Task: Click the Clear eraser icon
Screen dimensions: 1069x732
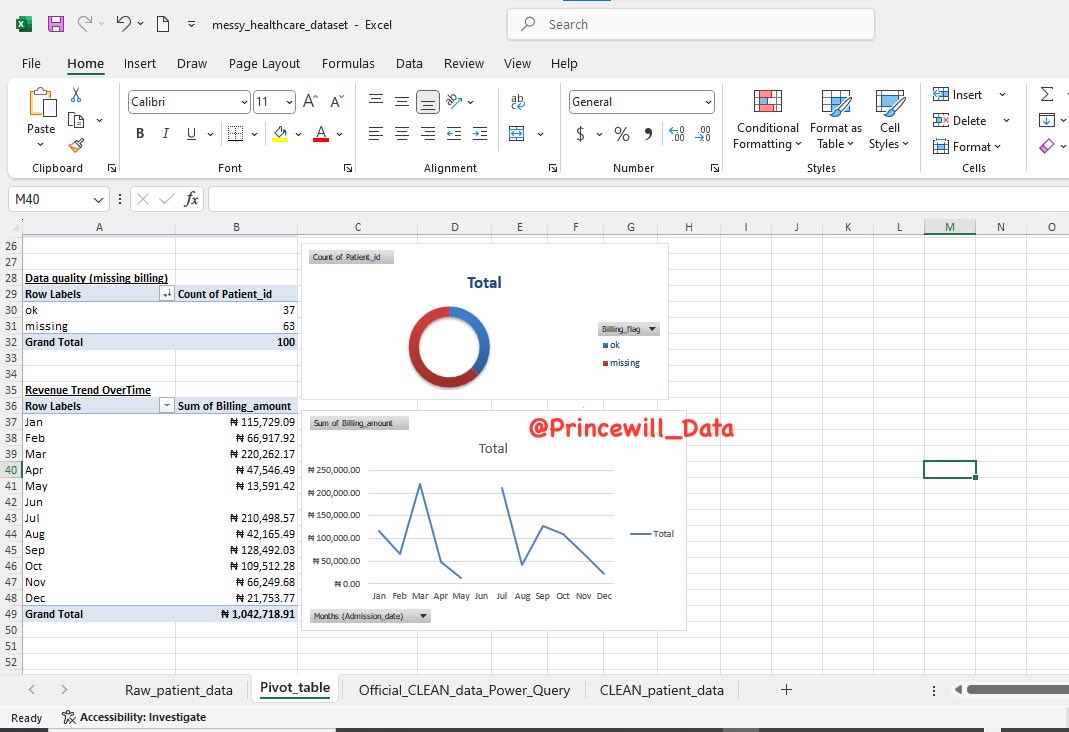Action: [1047, 146]
